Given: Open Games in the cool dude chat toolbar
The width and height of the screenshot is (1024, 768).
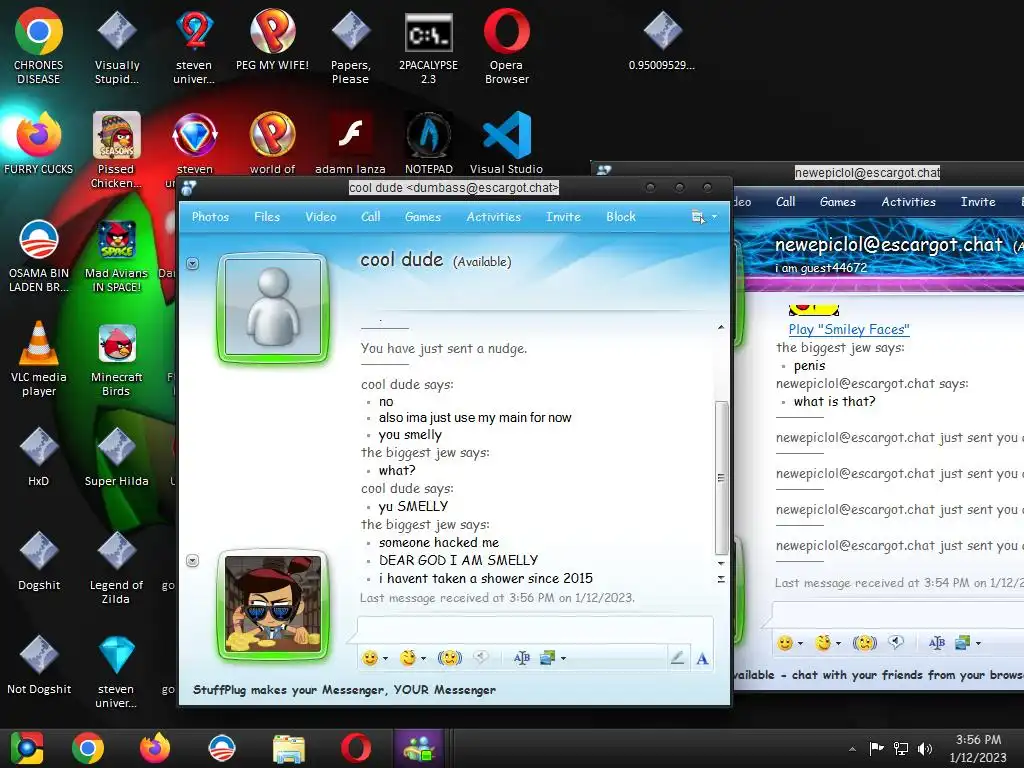Looking at the screenshot, I should tap(423, 217).
